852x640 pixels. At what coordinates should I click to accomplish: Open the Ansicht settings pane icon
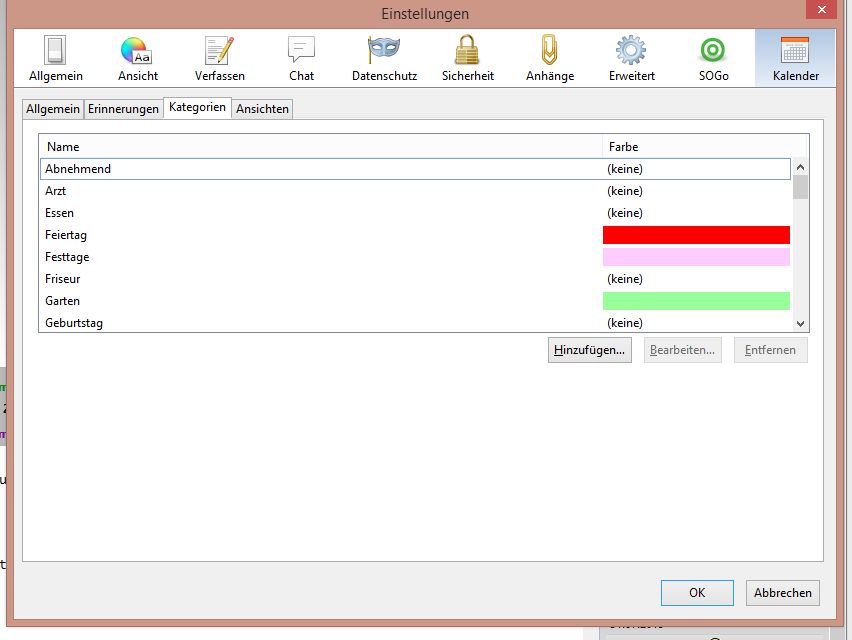click(x=137, y=58)
